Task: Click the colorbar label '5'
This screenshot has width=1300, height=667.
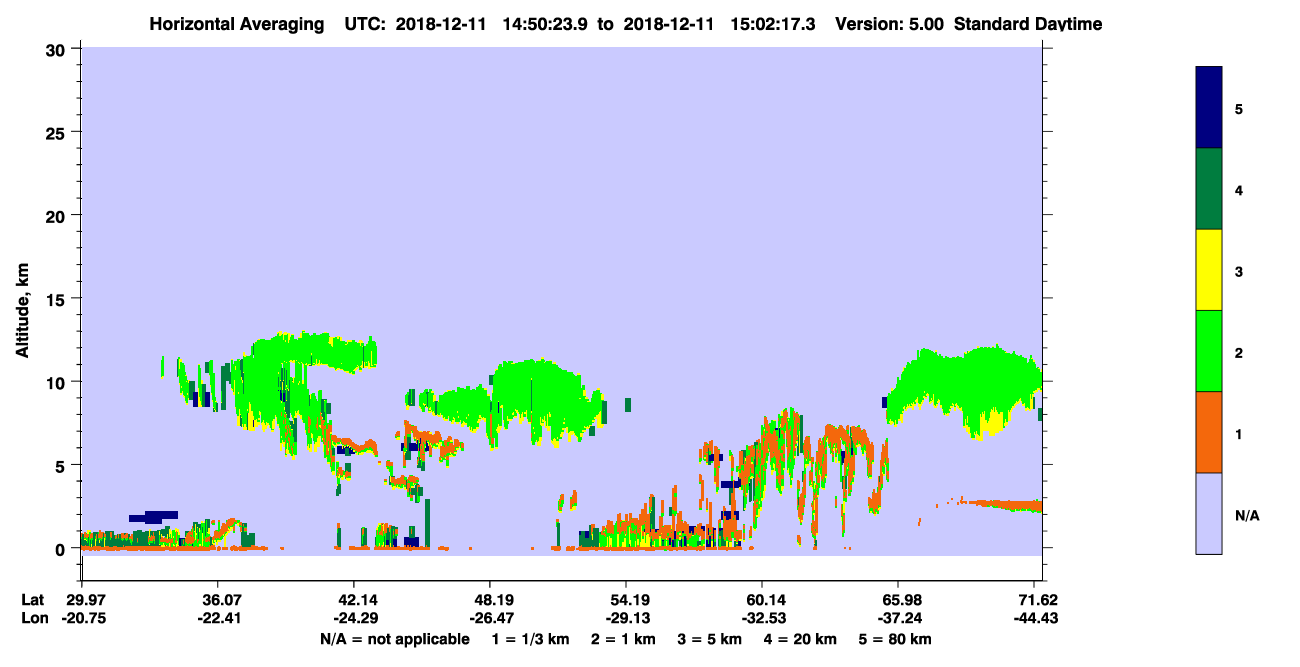Action: [x=1239, y=109]
